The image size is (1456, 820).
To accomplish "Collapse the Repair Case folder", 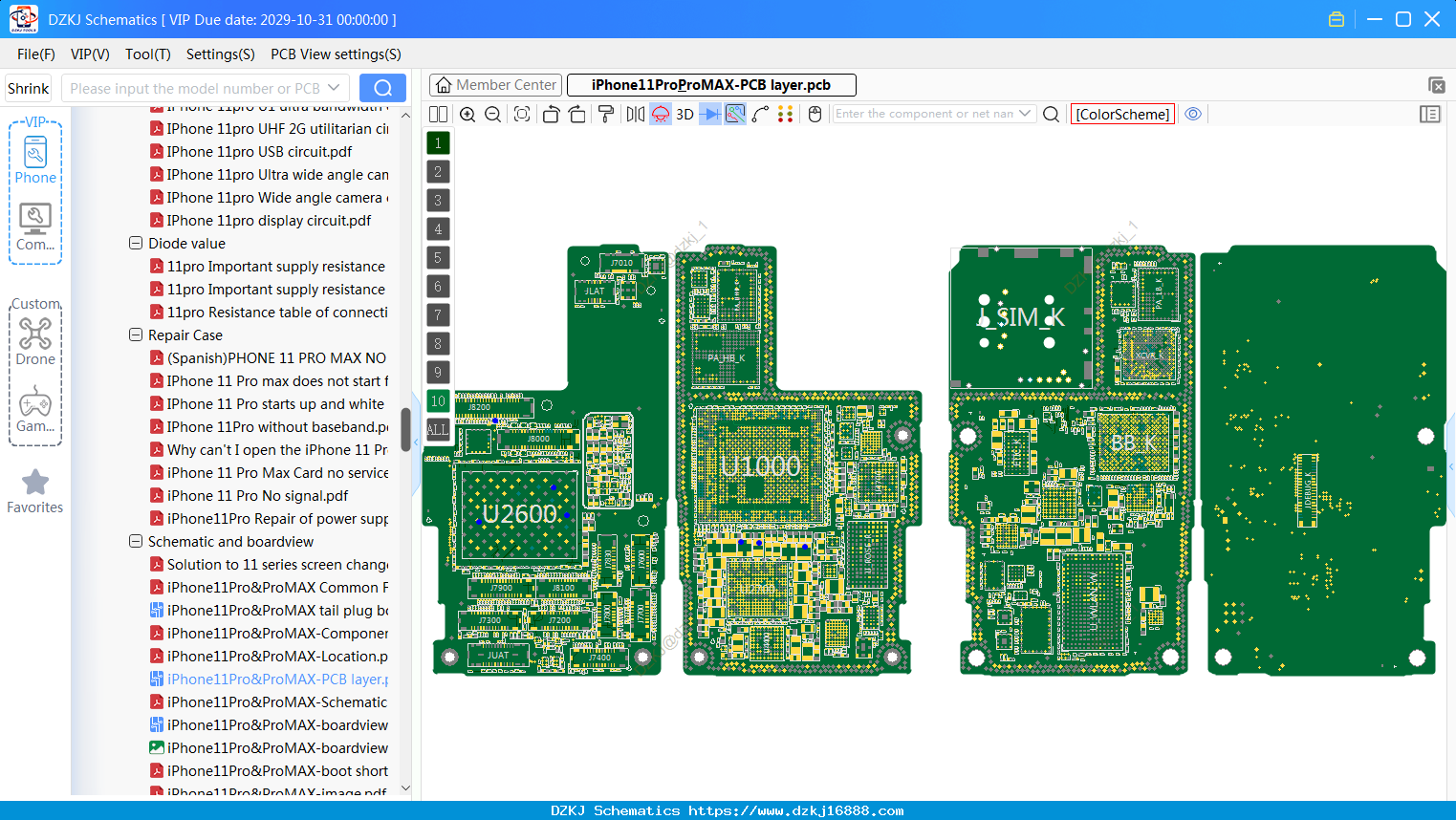I will (x=136, y=334).
